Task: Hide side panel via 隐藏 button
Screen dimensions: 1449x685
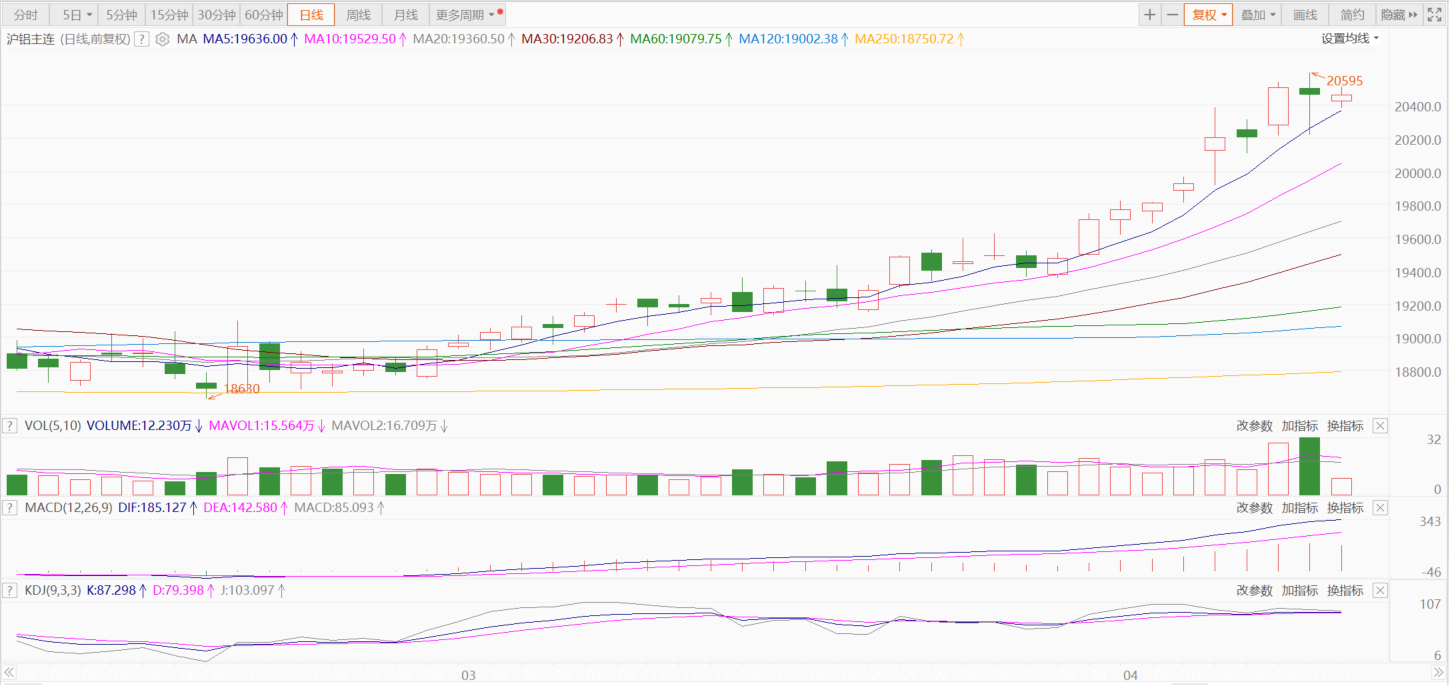Action: point(1399,15)
